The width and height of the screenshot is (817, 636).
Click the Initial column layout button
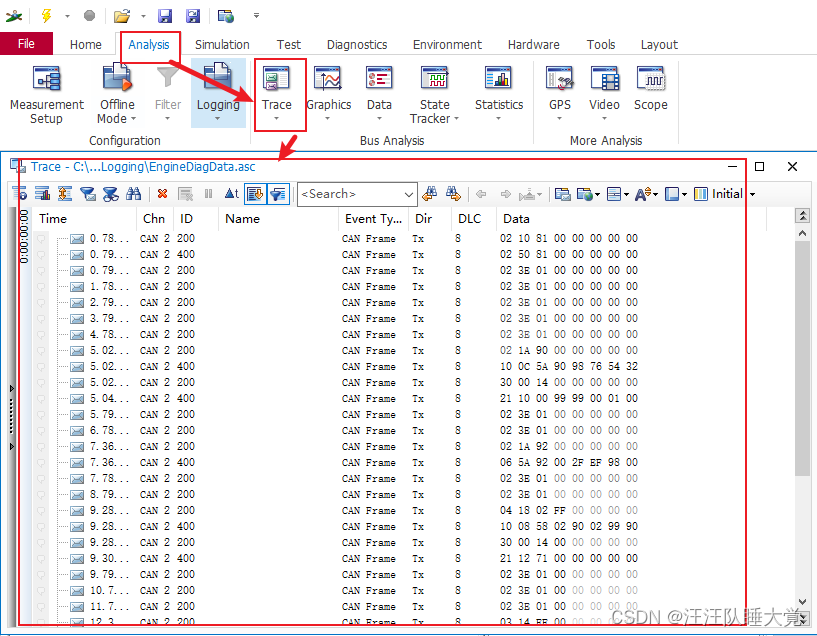tap(719, 194)
